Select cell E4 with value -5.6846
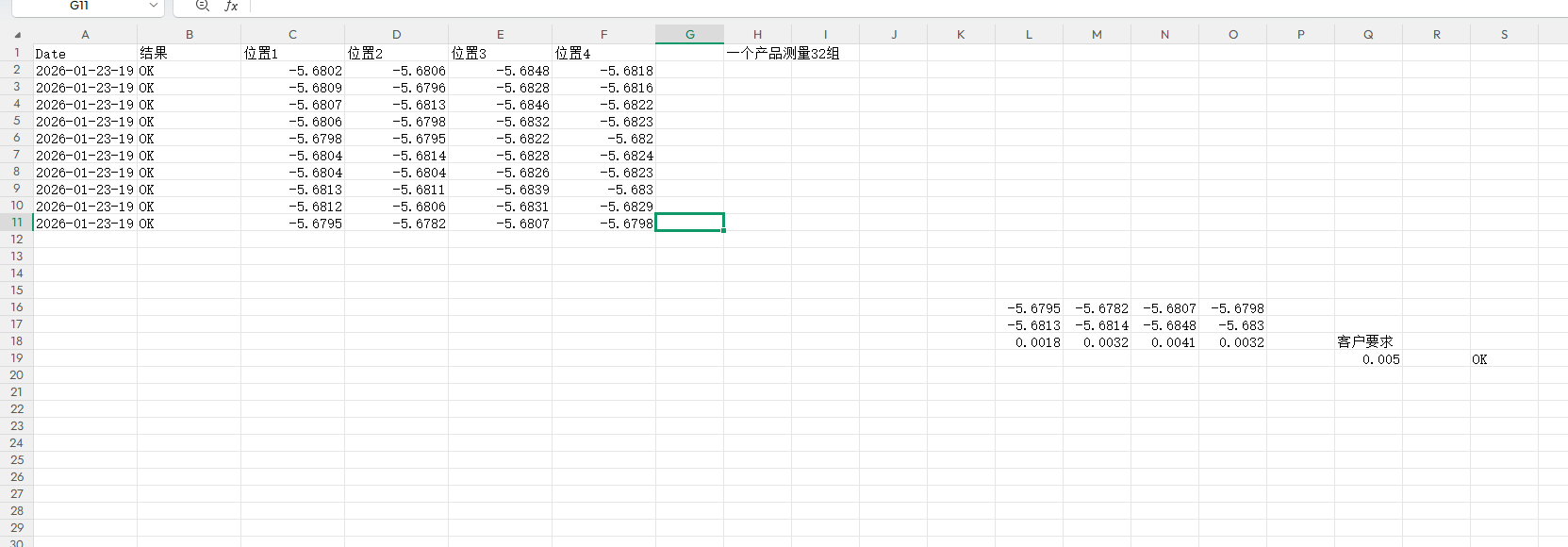1568x547 pixels. [x=500, y=105]
